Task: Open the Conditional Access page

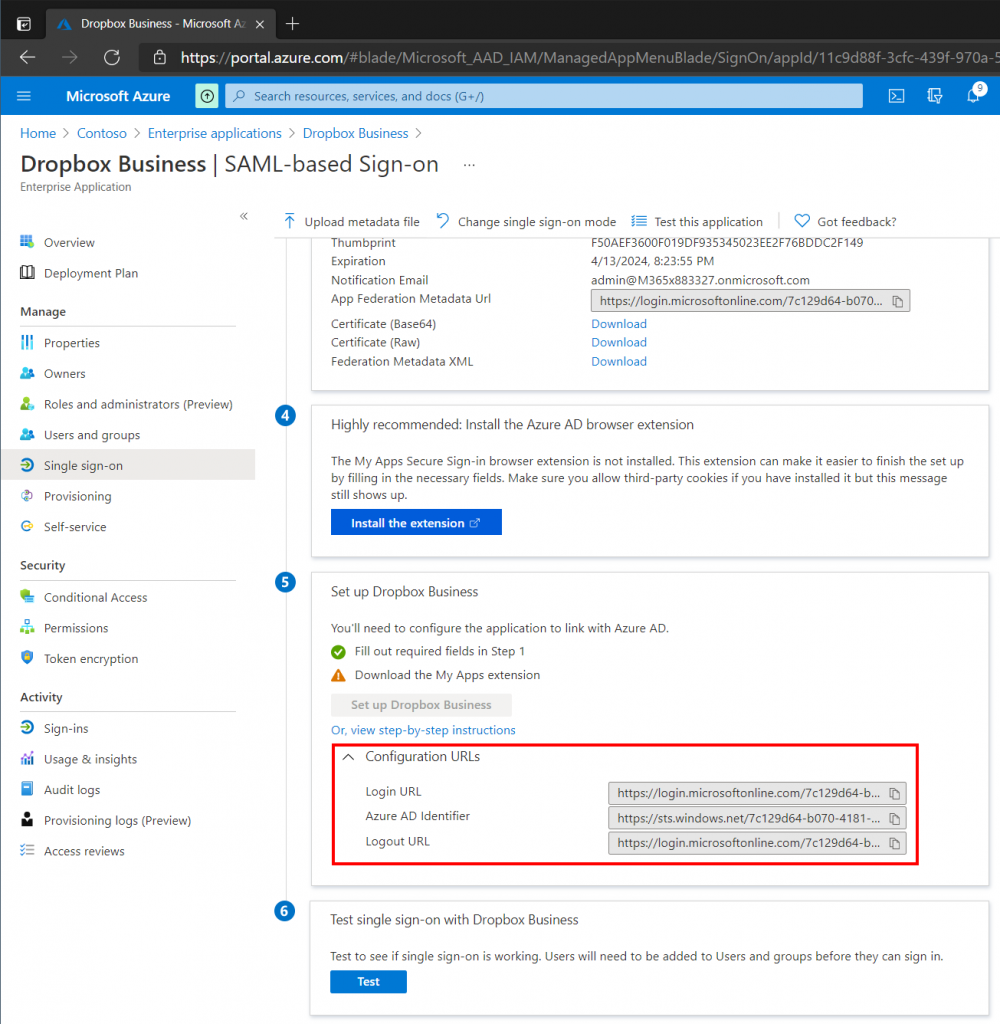Action: coord(95,597)
